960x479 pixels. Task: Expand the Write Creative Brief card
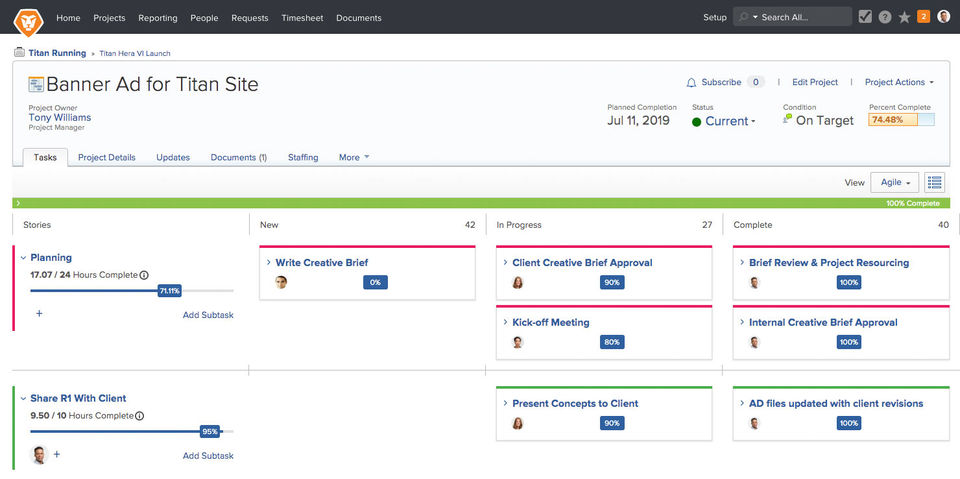pyautogui.click(x=269, y=263)
